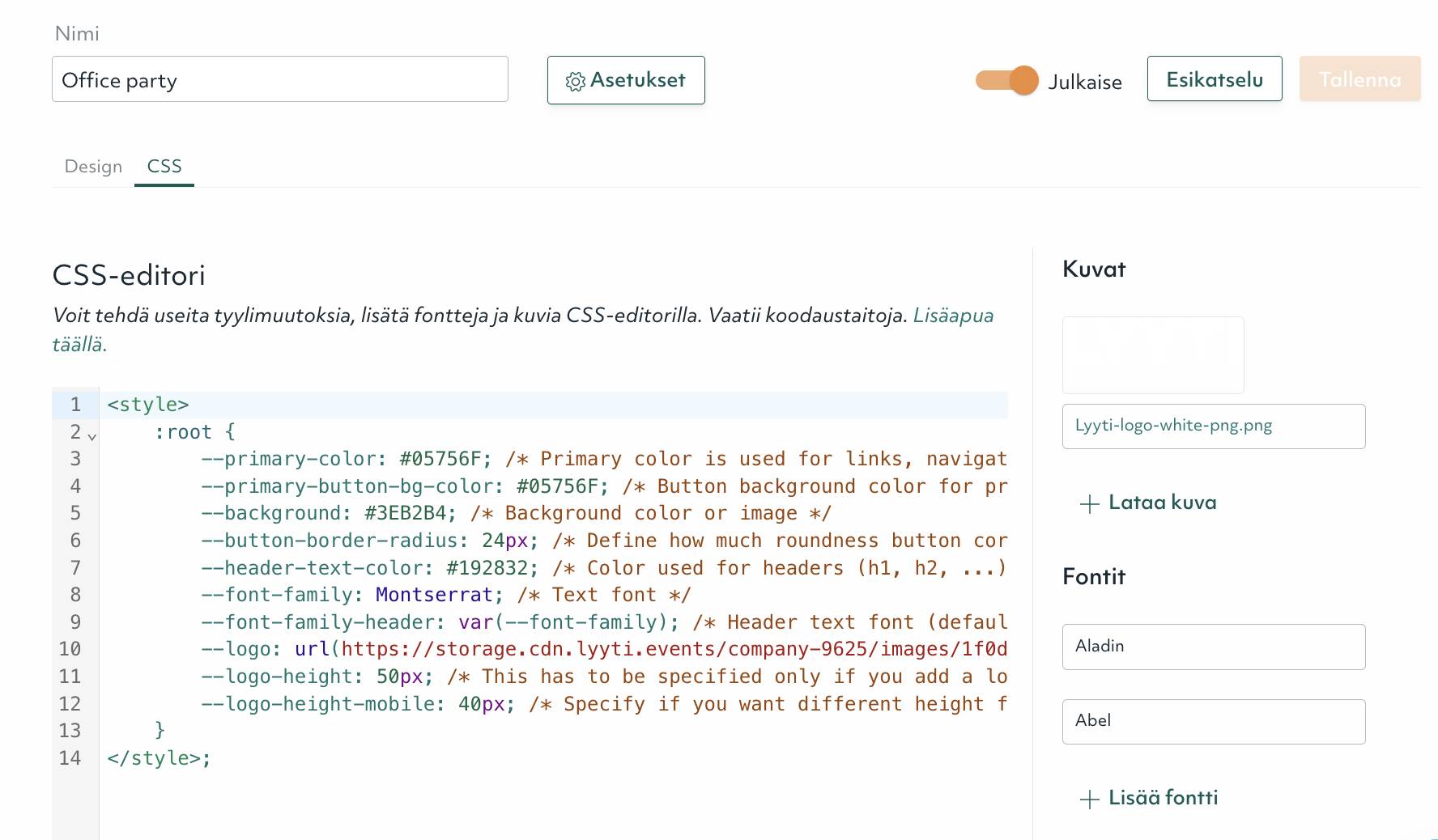Click the style tag on line 1
This screenshot has width=1438, height=840.
tap(148, 404)
